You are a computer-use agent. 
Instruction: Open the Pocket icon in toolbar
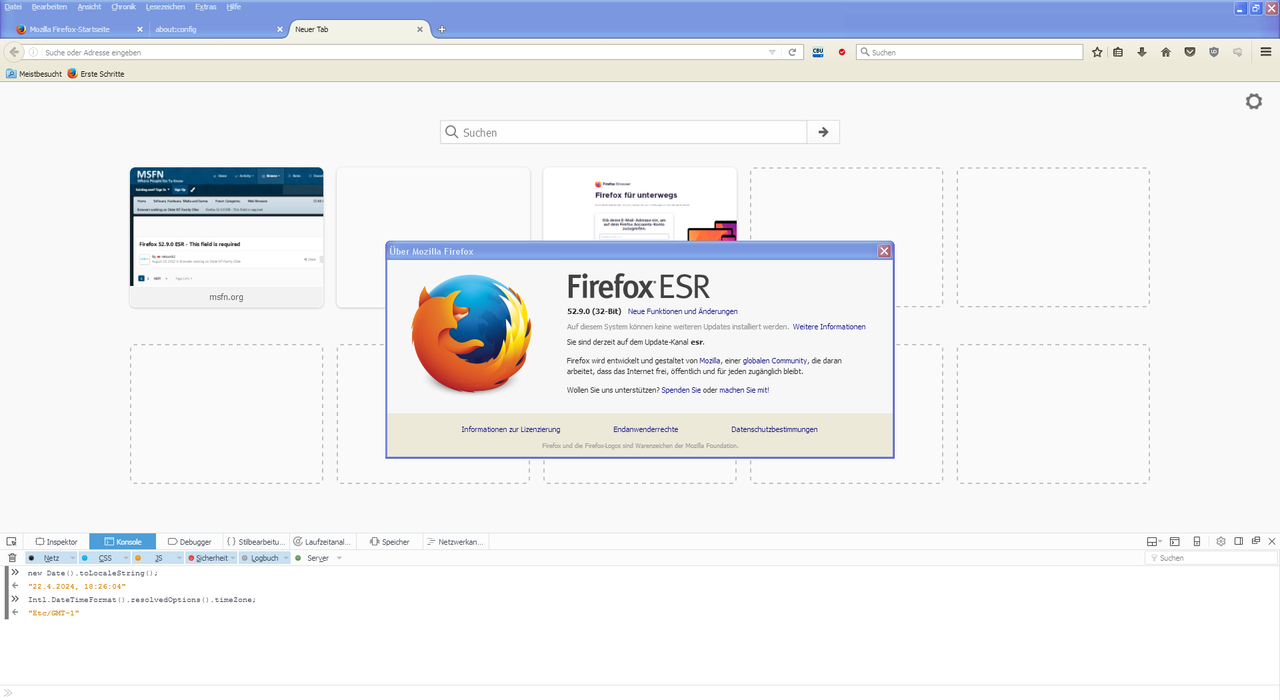(x=1190, y=52)
